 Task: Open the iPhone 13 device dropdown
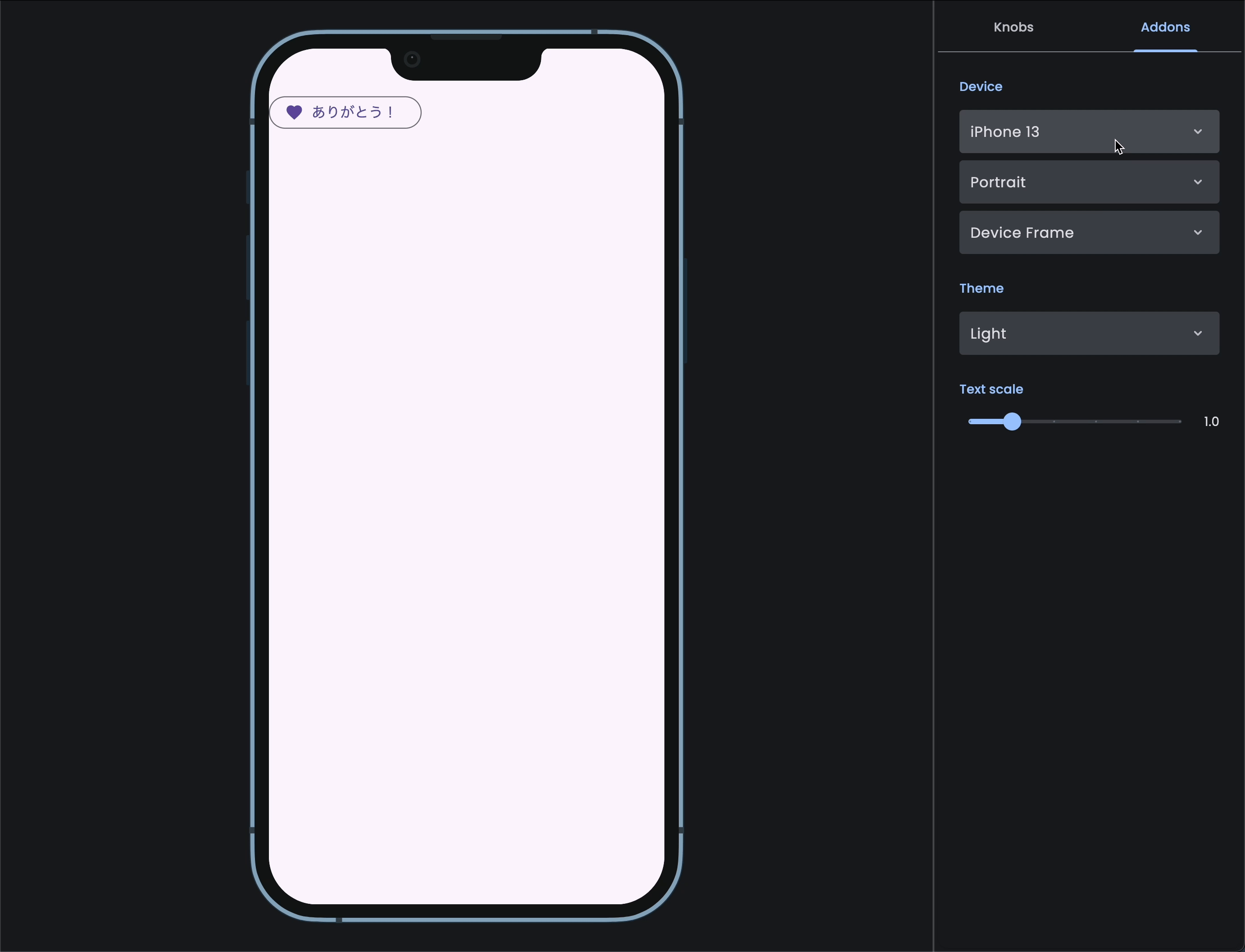pyautogui.click(x=1089, y=131)
